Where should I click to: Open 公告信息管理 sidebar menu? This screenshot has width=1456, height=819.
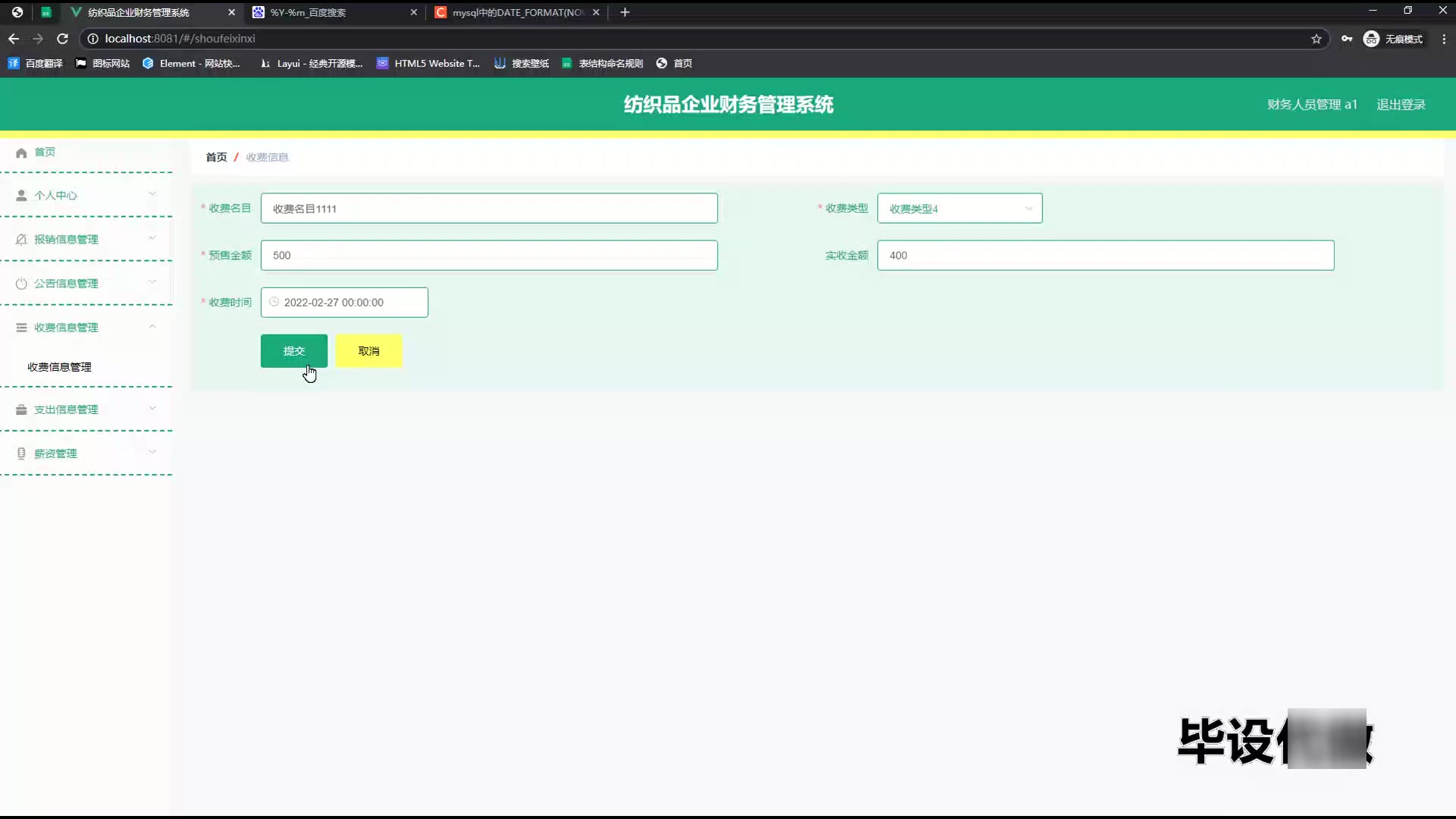[86, 284]
